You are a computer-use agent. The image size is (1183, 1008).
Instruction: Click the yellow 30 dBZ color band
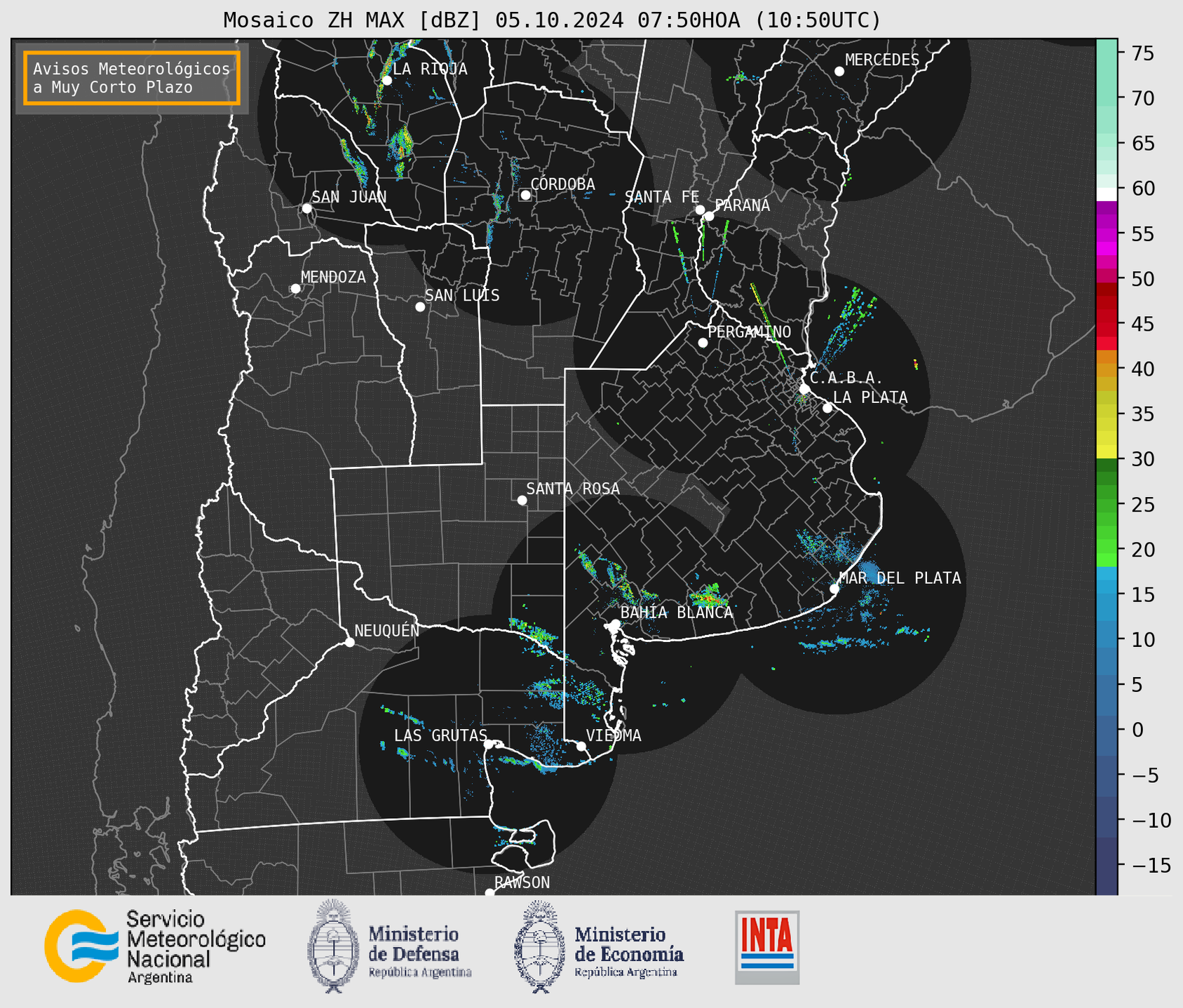(1107, 452)
